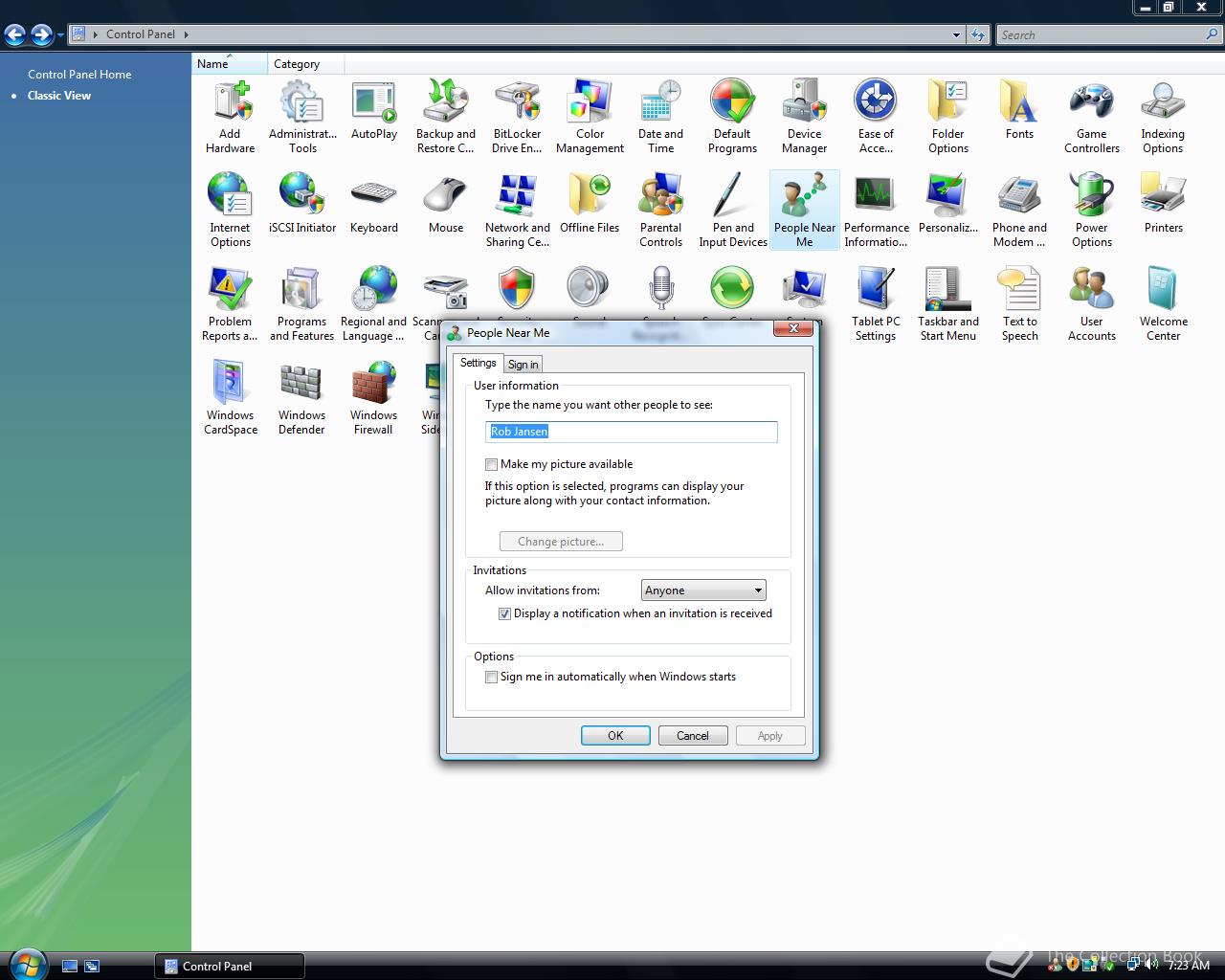Open Folder Options
This screenshot has height=980, width=1225.
click(x=948, y=117)
